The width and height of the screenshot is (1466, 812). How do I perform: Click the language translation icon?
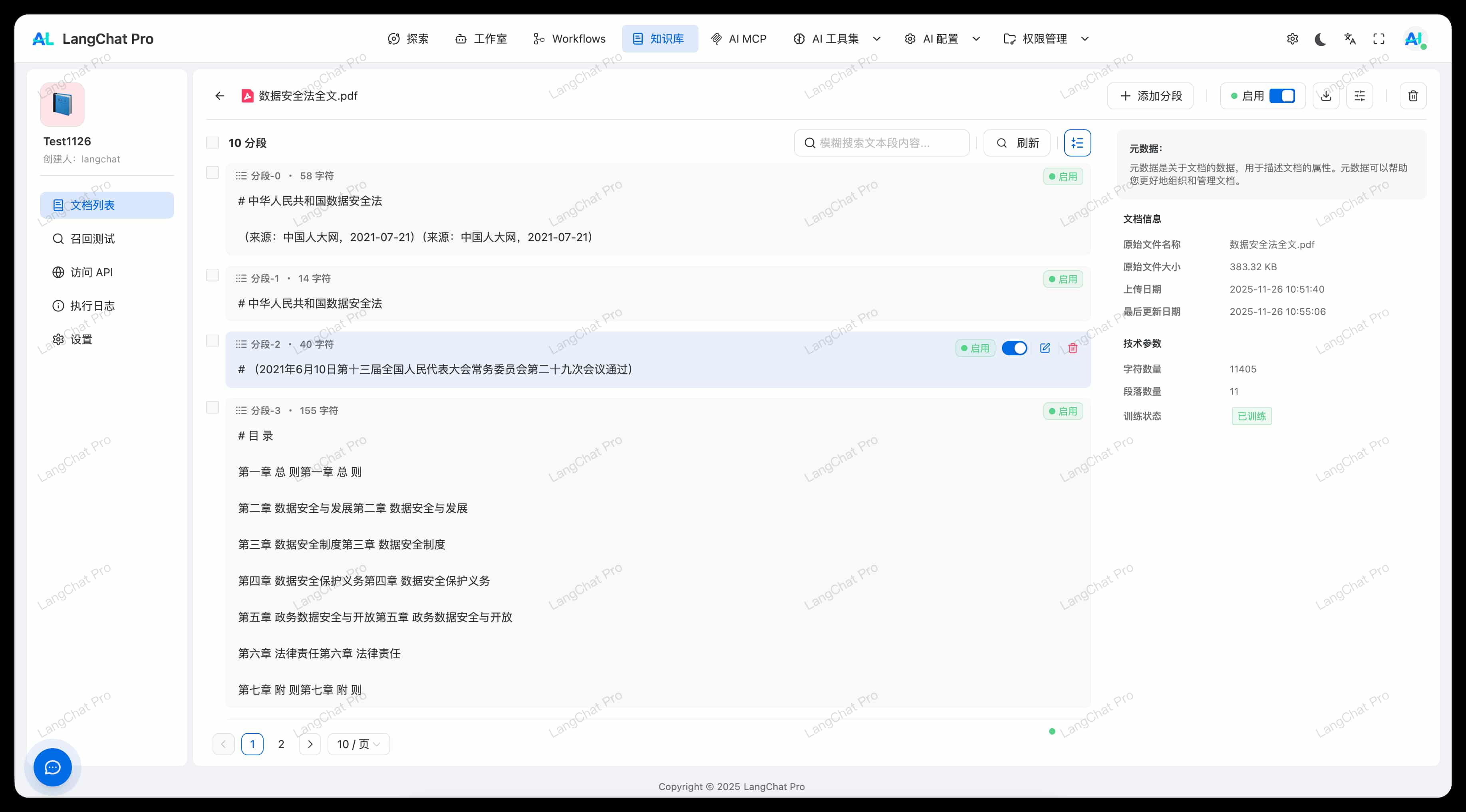pos(1350,39)
